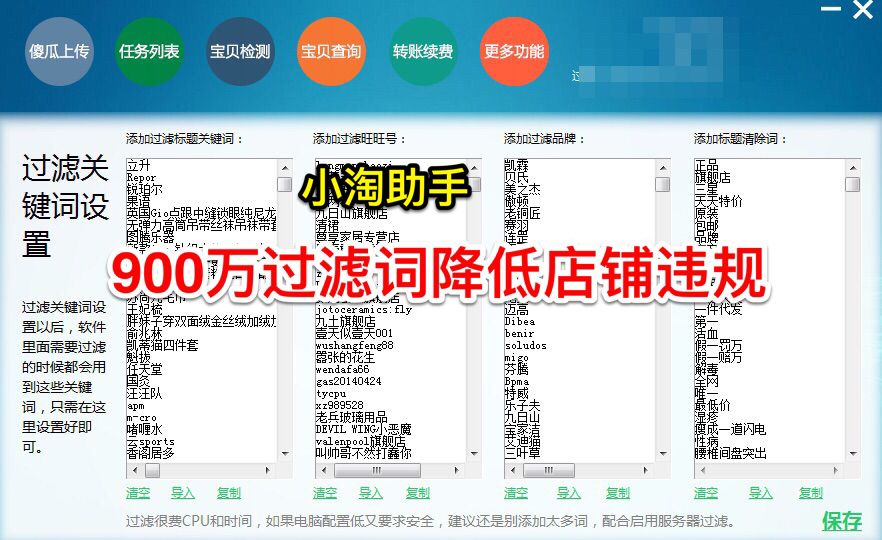This screenshot has height=540, width=882.
Task: Open the 任务列表 circle button
Action: pos(149,51)
